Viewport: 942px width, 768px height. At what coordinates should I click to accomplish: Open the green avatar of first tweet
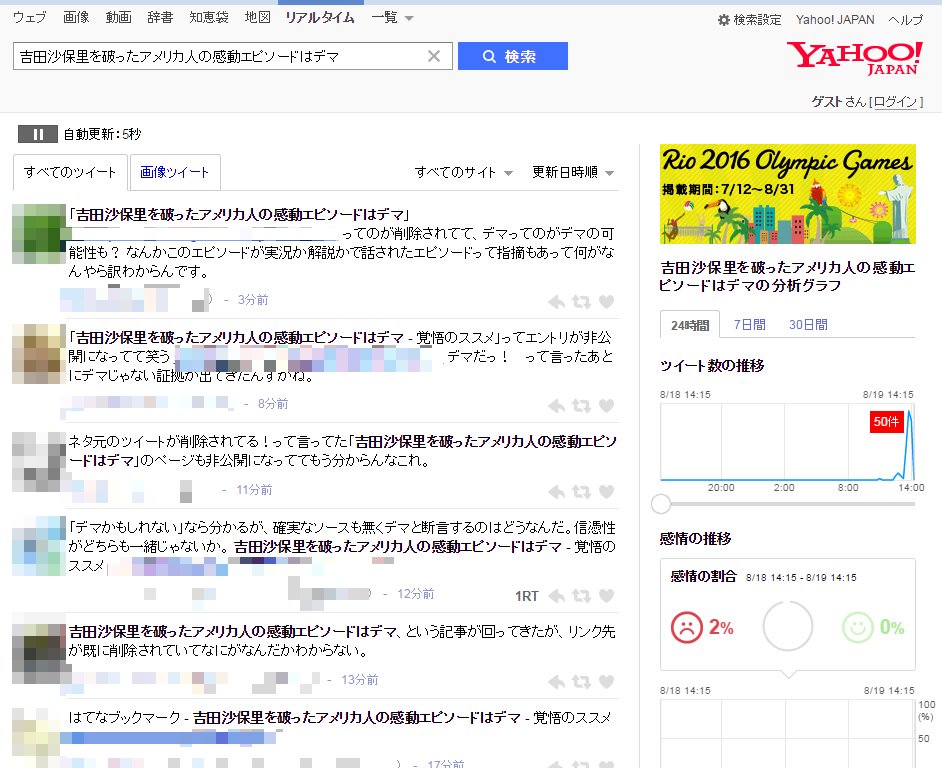[x=38, y=234]
